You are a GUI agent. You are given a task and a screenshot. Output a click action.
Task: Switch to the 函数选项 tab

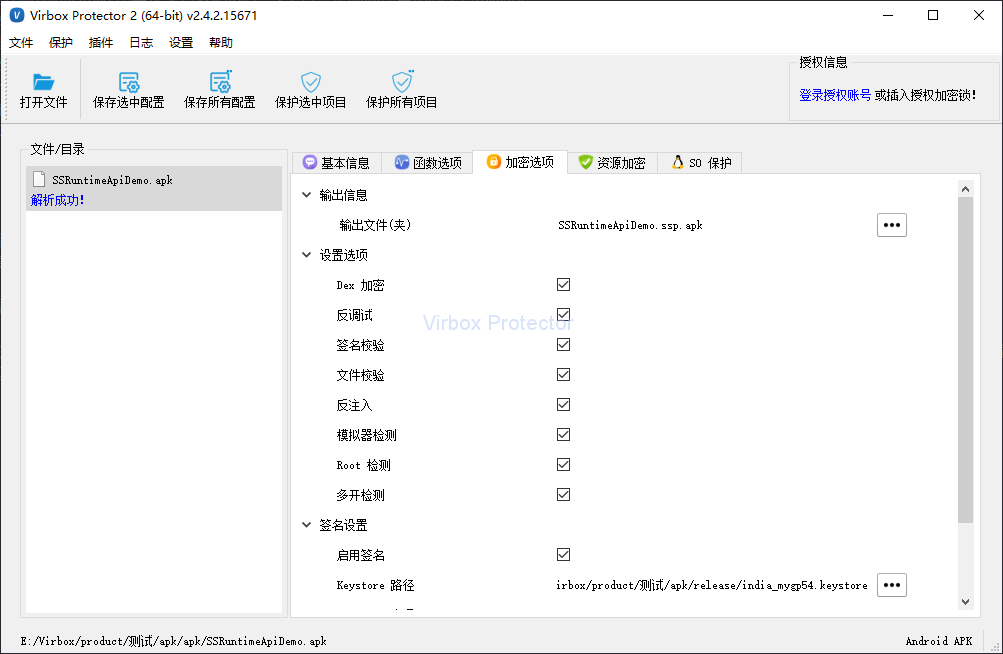click(428, 163)
